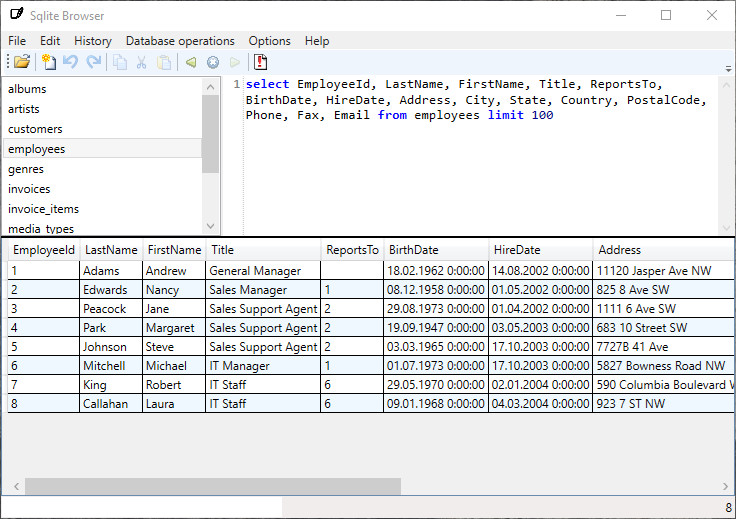
Task: Open toolbar overflow options arrow
Action: coord(728,69)
